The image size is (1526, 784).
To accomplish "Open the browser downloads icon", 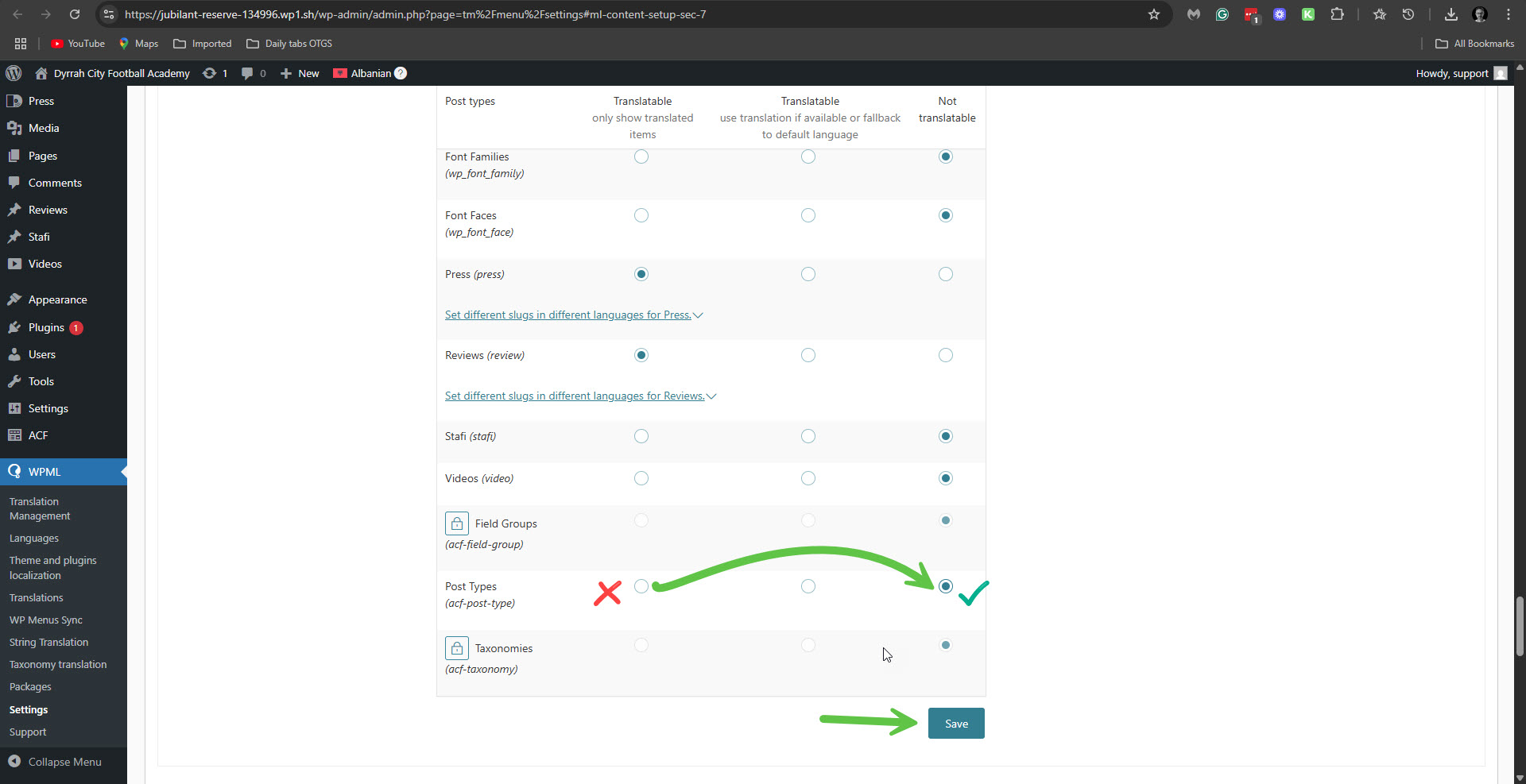I will [1450, 14].
